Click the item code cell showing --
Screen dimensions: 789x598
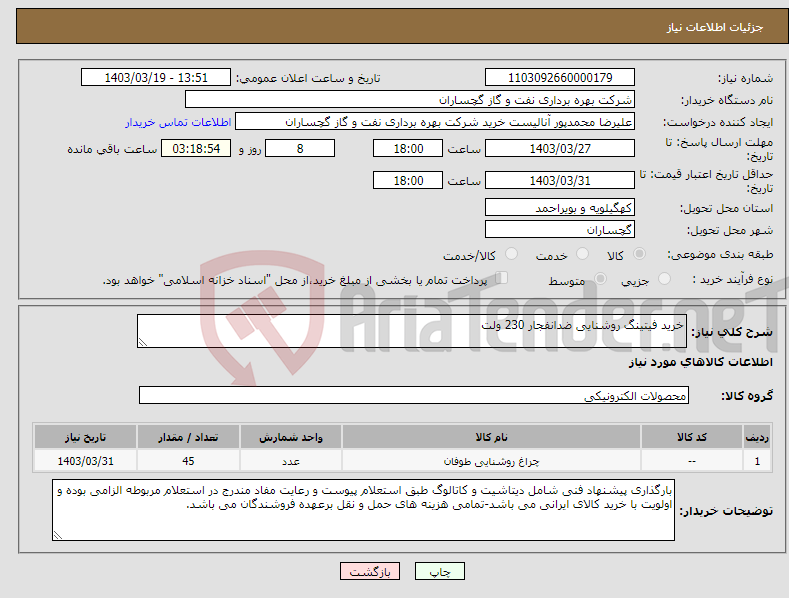[692, 461]
